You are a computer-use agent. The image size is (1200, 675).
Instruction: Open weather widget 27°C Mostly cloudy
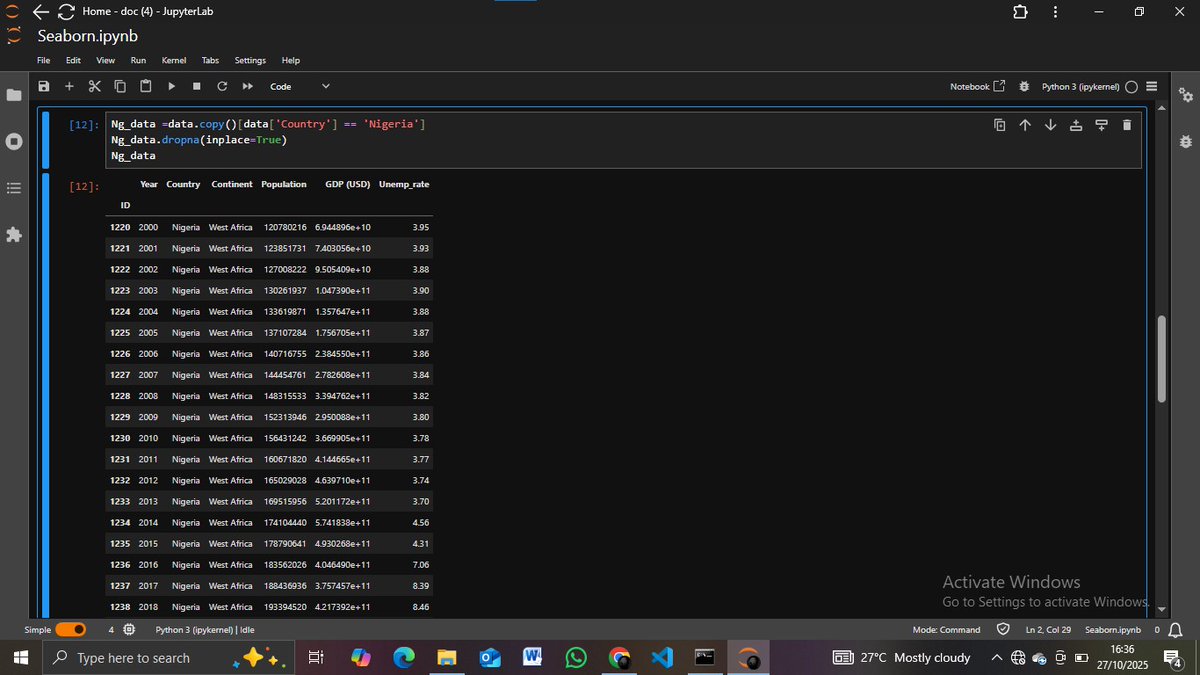(900, 658)
